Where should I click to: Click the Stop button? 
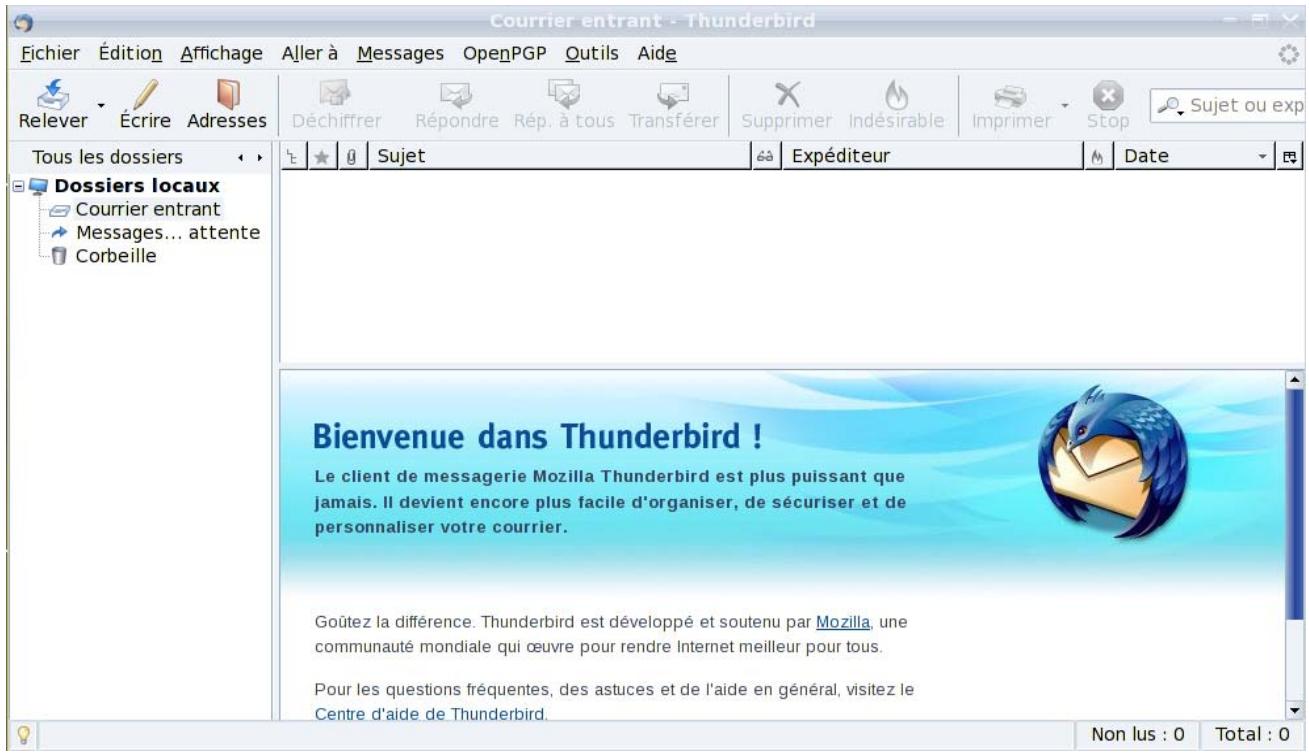(x=1110, y=105)
